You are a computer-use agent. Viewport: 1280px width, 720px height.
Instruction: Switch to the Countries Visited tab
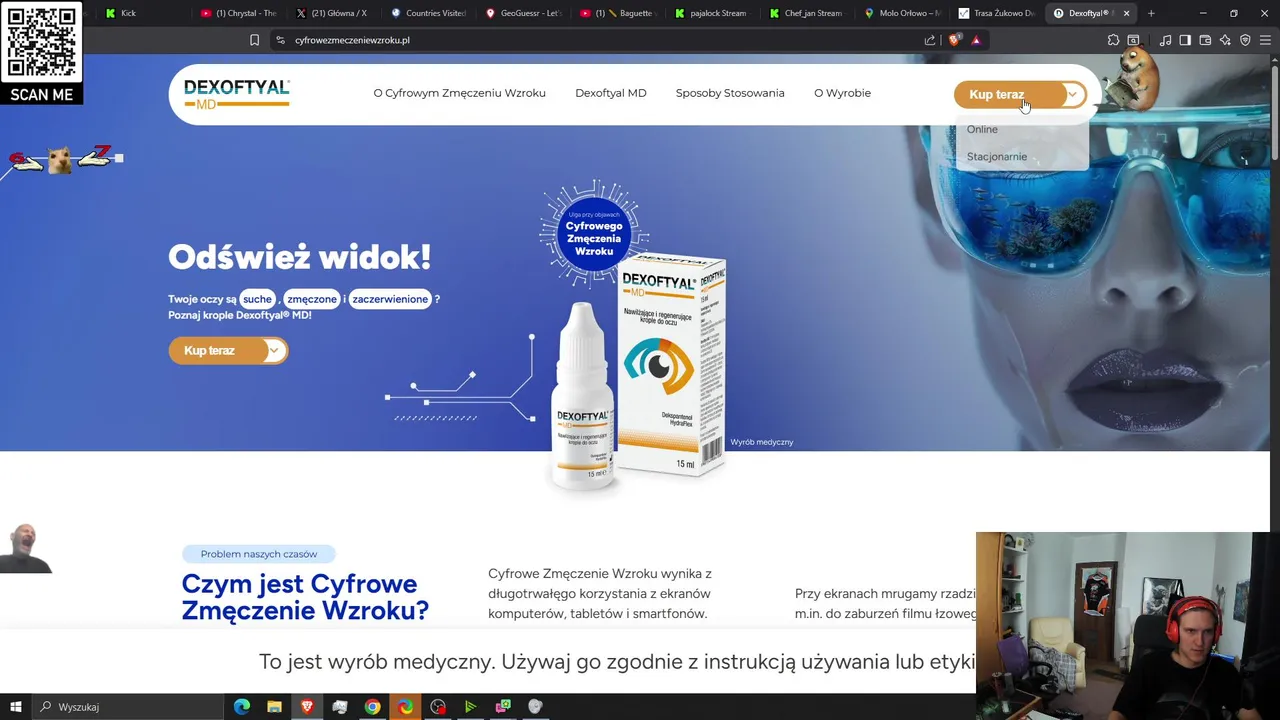[429, 13]
